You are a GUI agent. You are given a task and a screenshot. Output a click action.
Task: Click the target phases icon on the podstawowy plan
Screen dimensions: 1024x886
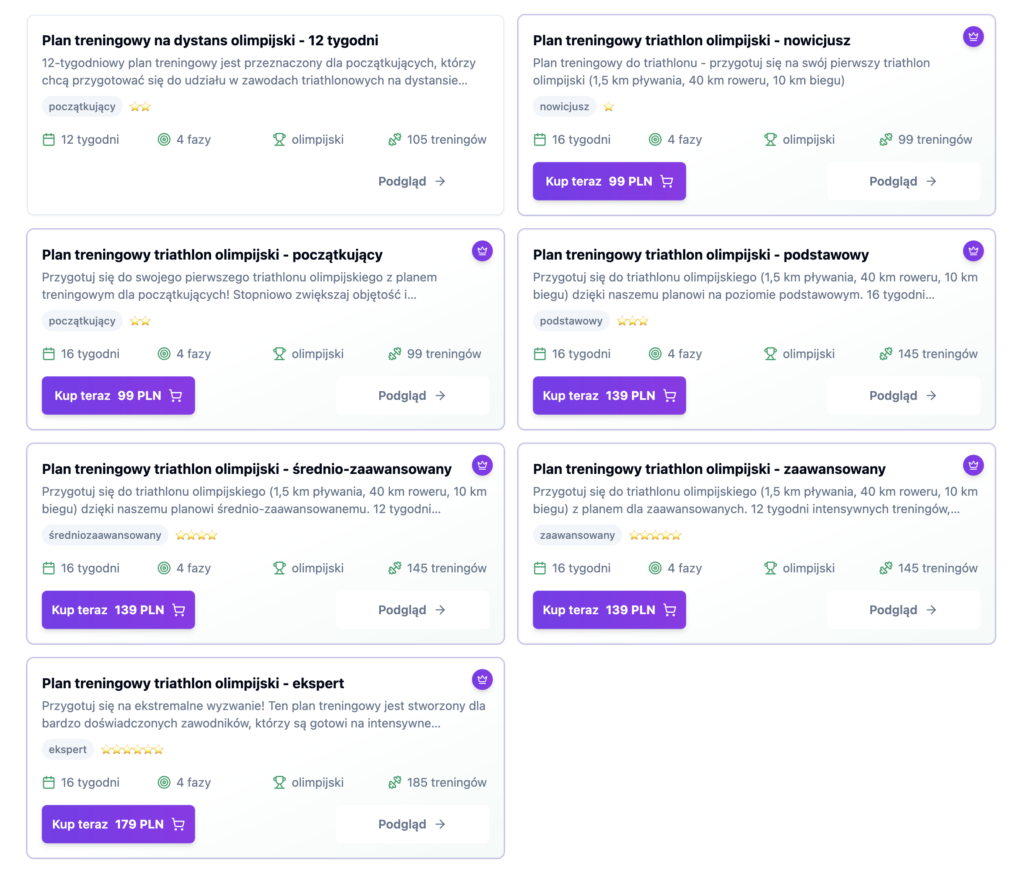click(x=655, y=354)
